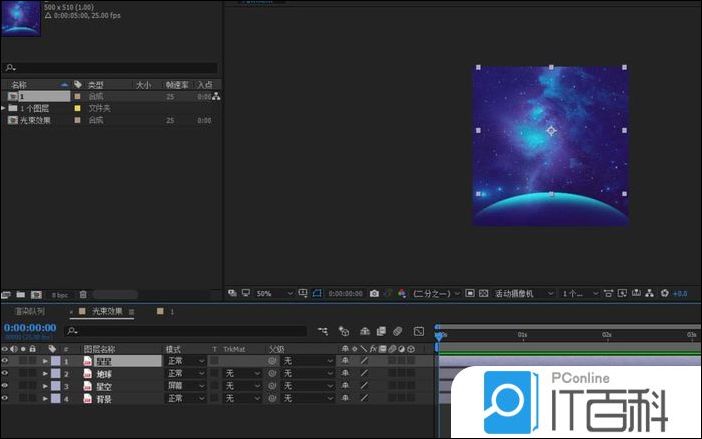
Task: Click the snapshot camera icon in viewer
Action: click(374, 294)
